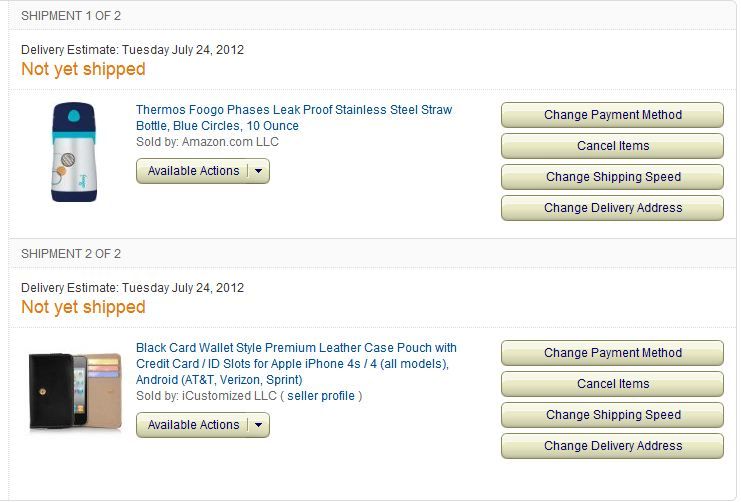Click the Thermos Foogo bottle product image
The width and height of the screenshot is (741, 502).
(74, 152)
